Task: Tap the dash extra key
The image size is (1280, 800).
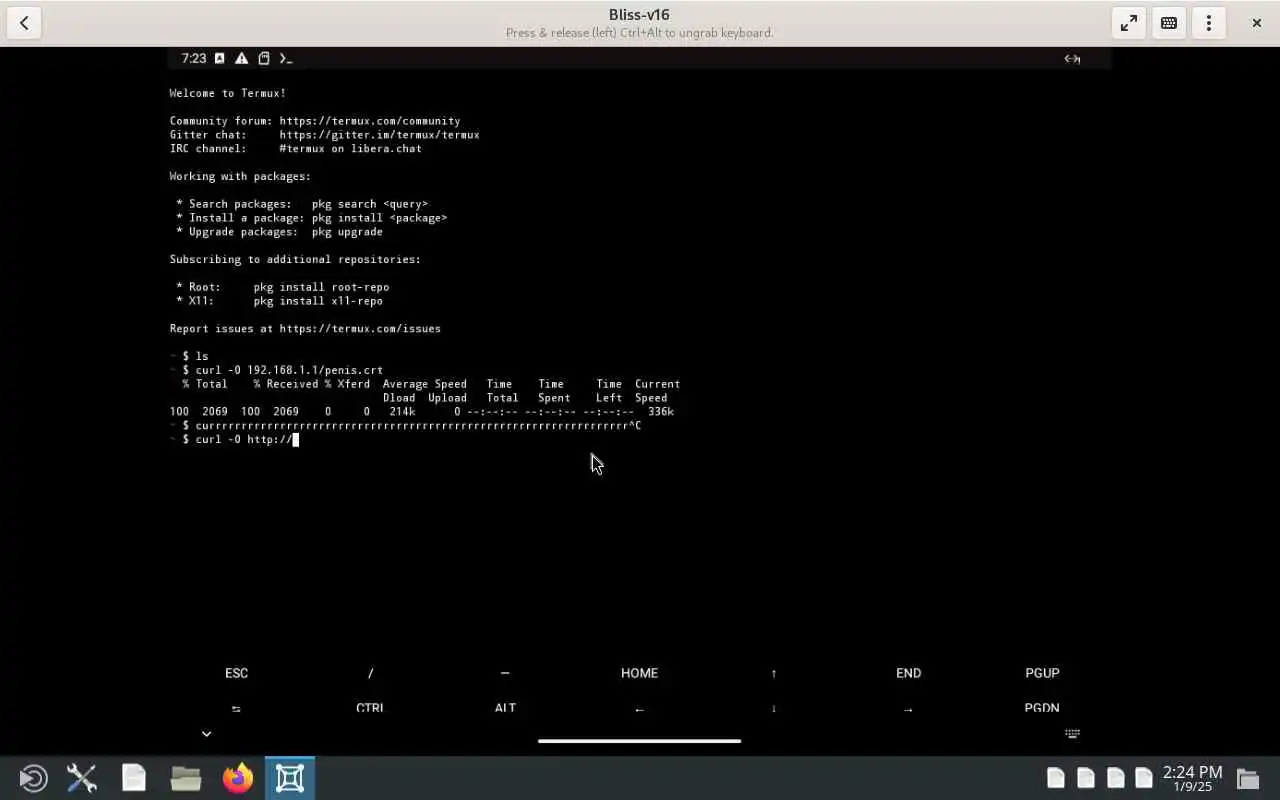Action: click(505, 673)
